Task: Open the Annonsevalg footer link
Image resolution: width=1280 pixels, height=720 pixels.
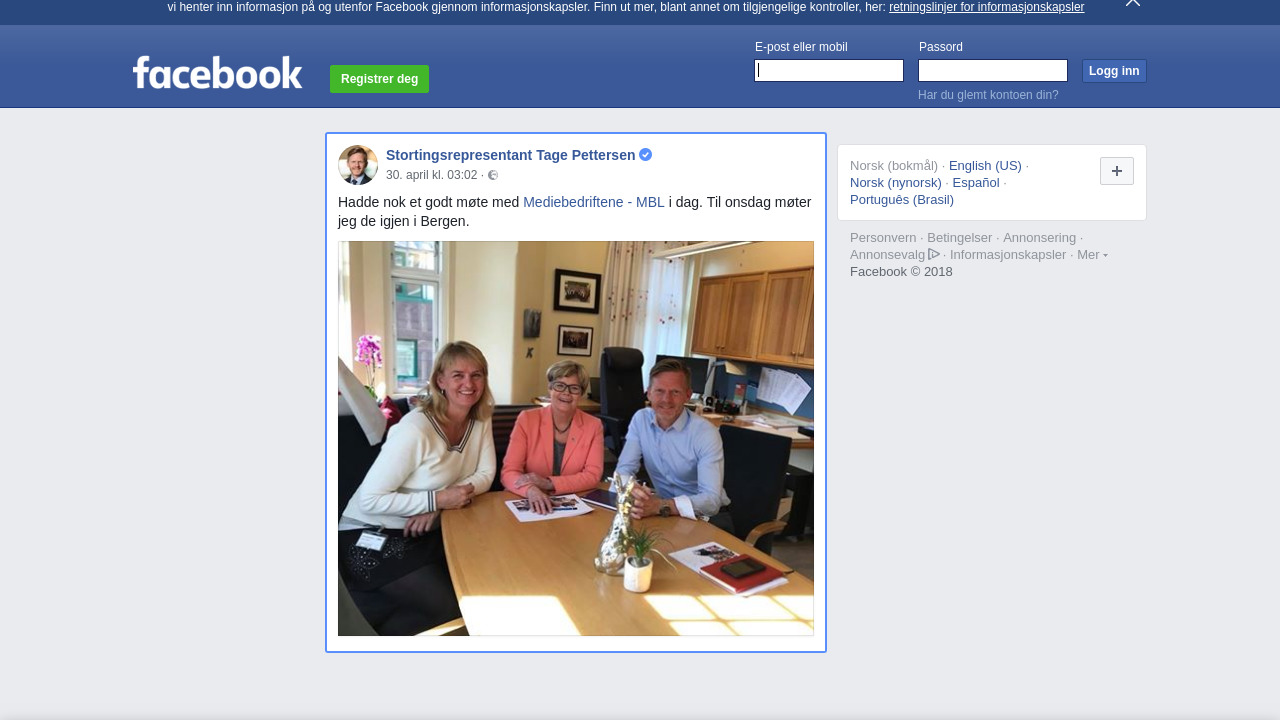Action: point(888,255)
